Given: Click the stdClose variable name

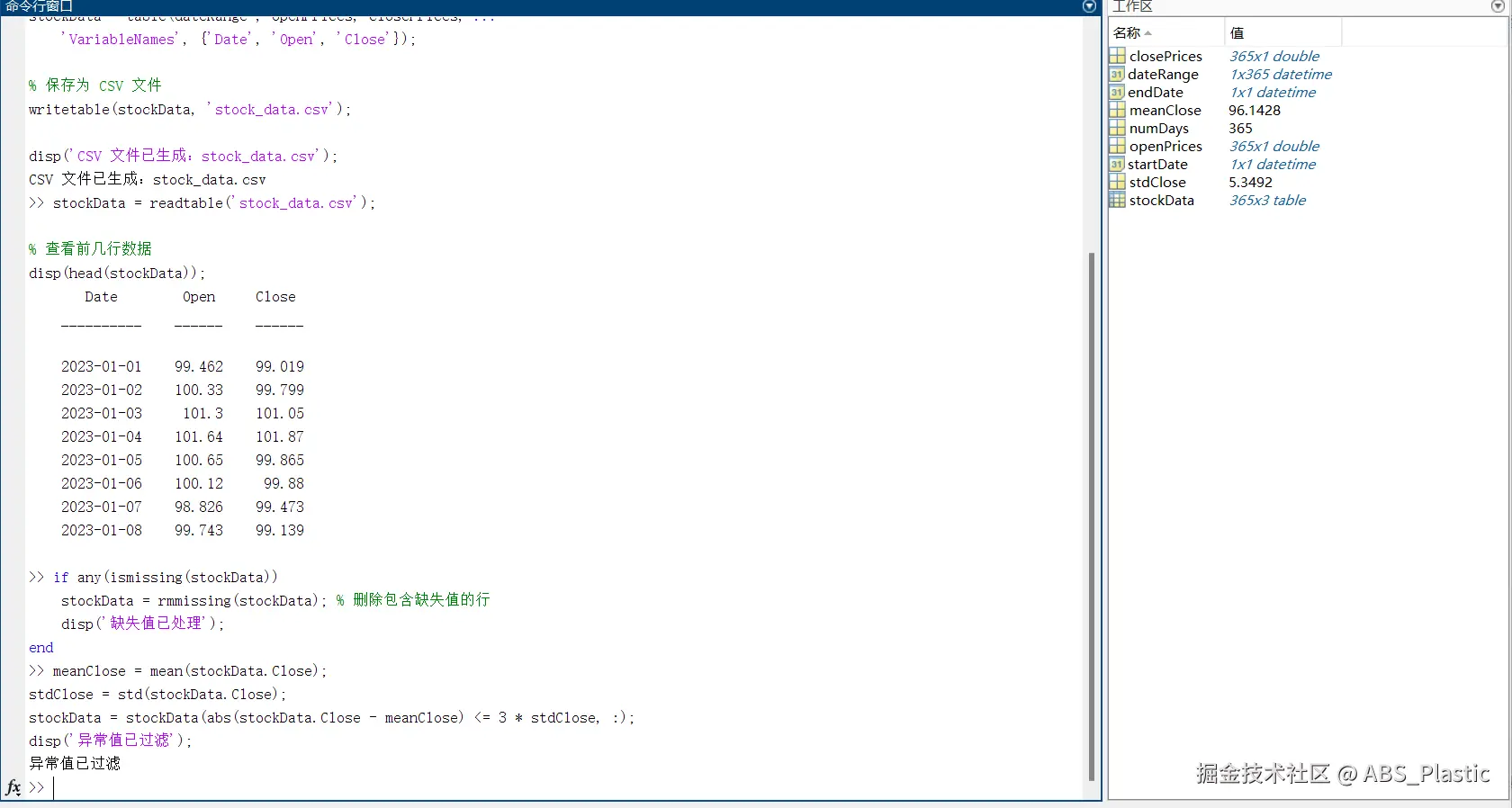Looking at the screenshot, I should click(1157, 182).
